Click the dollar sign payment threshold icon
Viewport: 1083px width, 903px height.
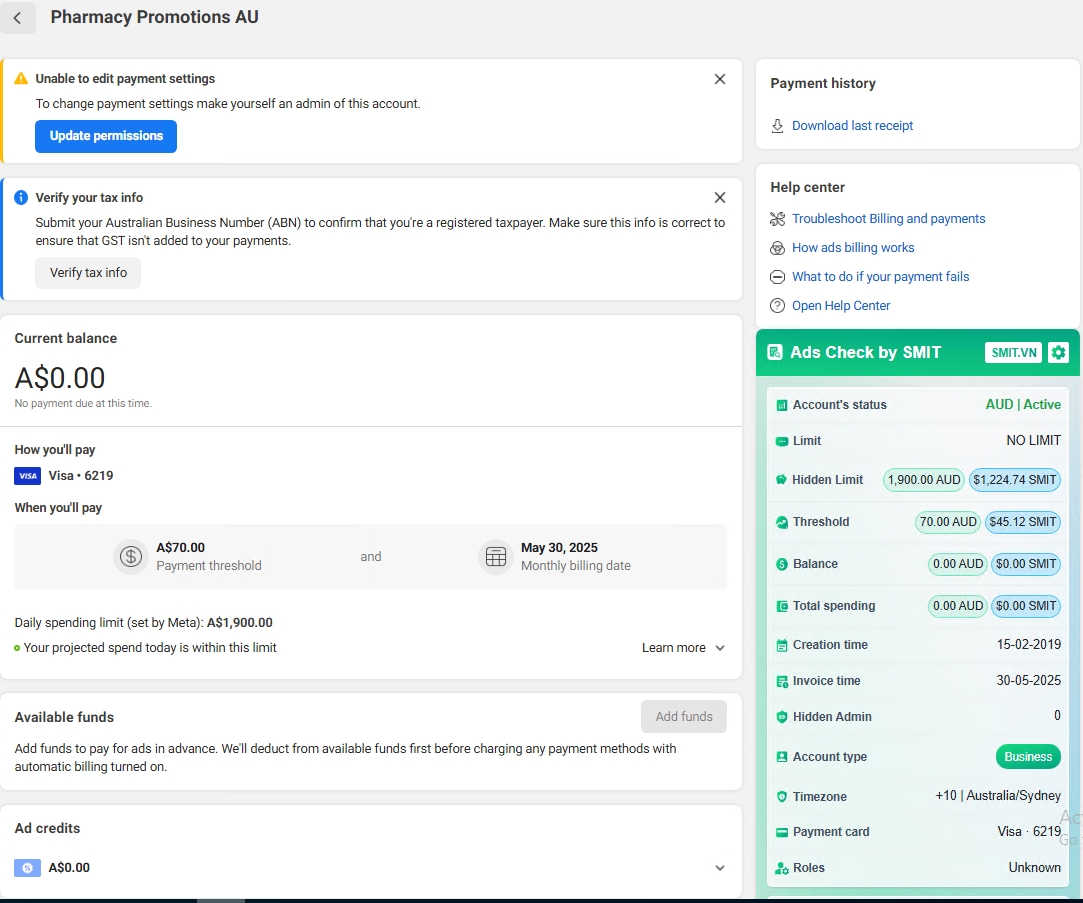click(131, 557)
